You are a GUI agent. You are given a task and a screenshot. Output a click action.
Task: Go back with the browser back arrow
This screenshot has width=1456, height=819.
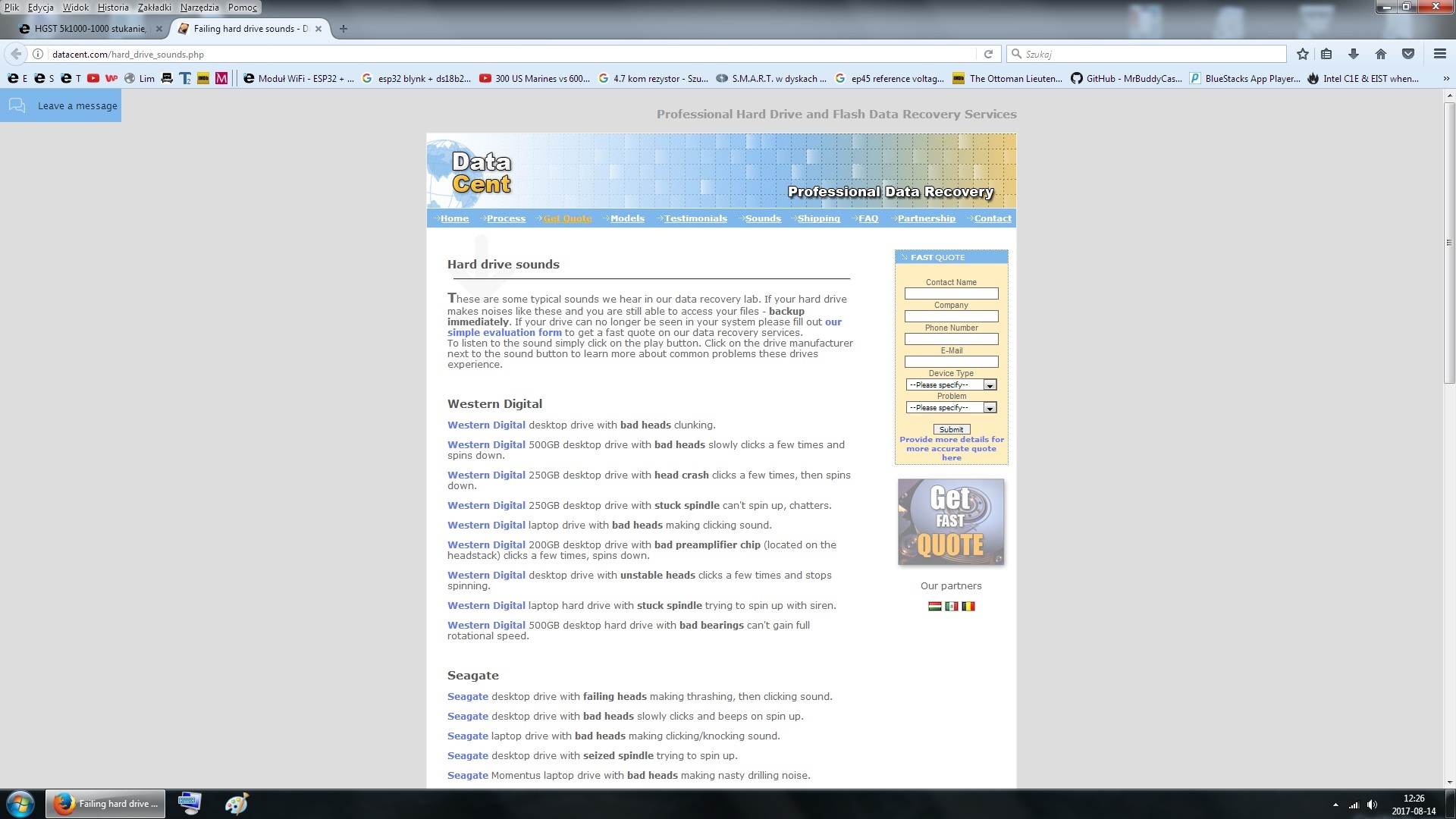point(16,54)
